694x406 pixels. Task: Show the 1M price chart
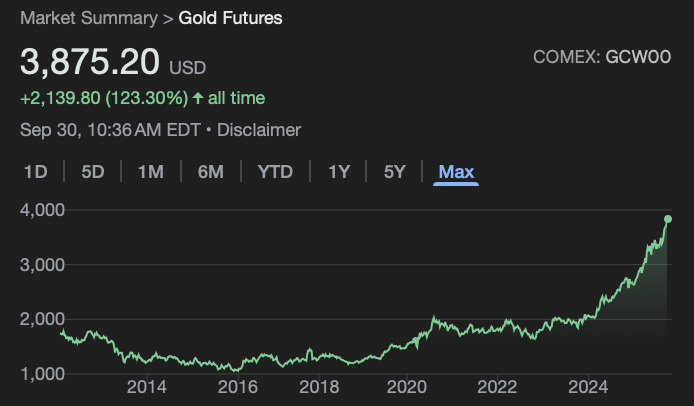(x=151, y=172)
